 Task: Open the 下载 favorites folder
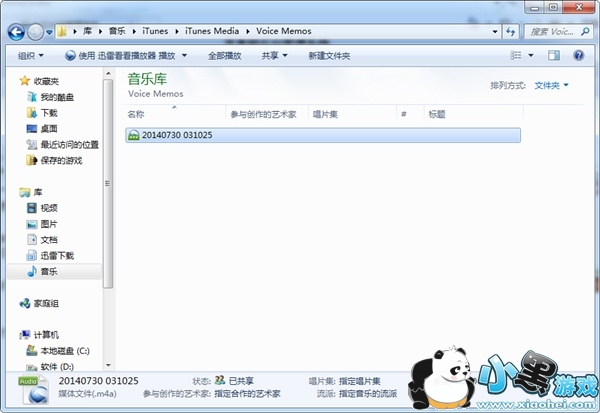tap(49, 113)
